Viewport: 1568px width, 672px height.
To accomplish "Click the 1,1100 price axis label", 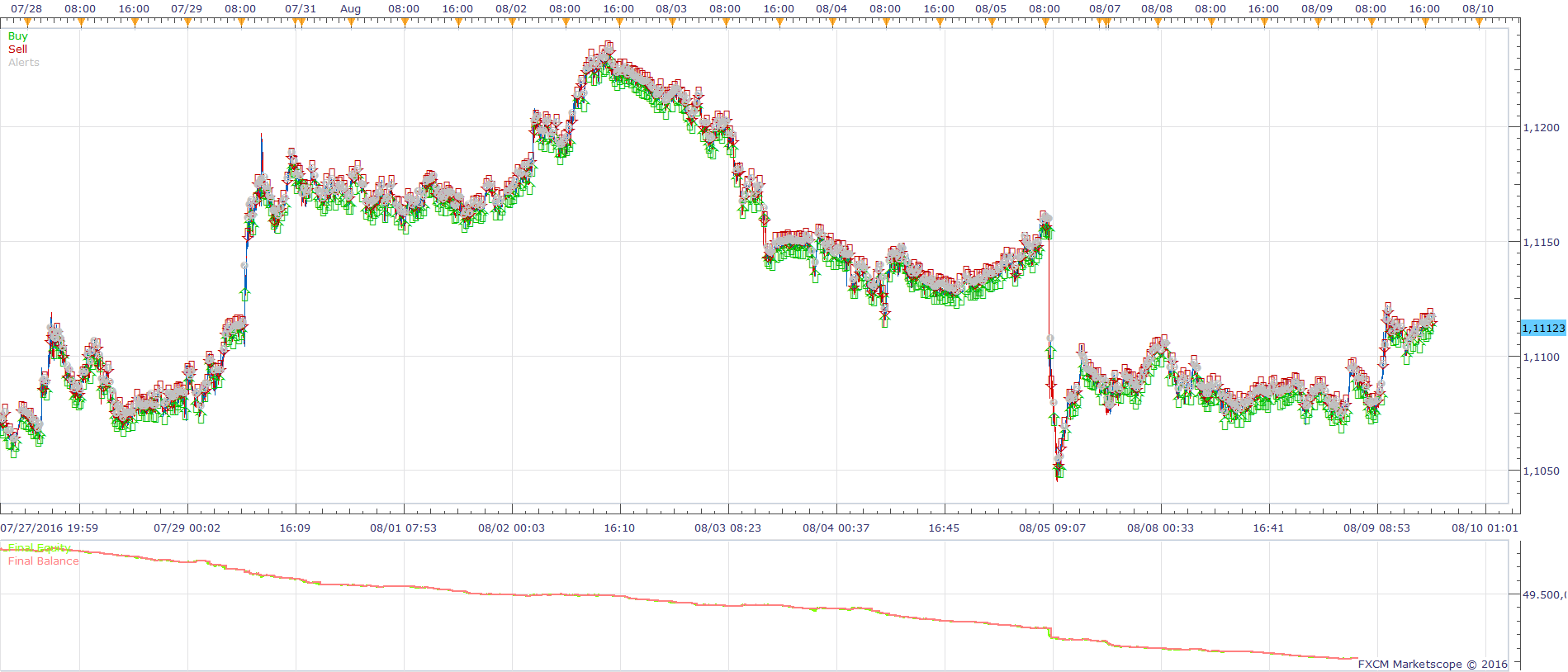I will pyautogui.click(x=1541, y=357).
